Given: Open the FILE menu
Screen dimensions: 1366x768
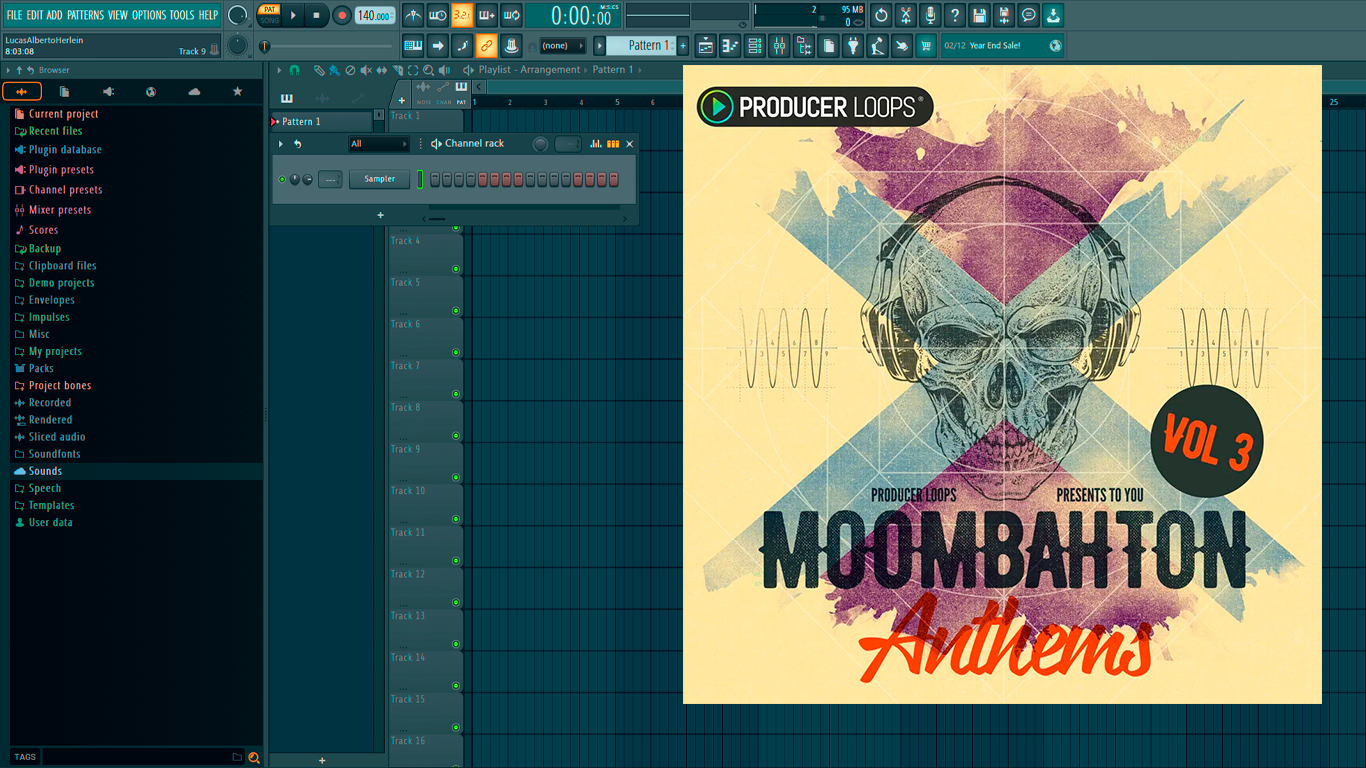Looking at the screenshot, I should 14,15.
